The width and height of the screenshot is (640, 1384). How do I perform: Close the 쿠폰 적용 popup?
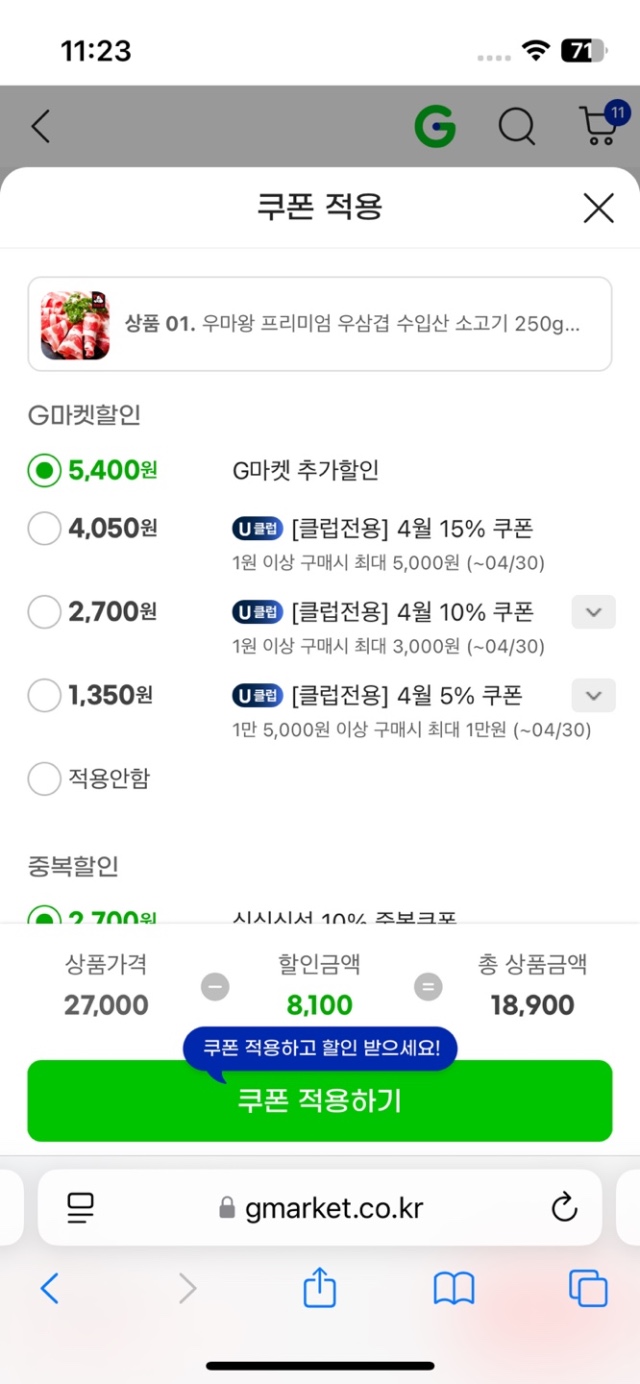[598, 208]
